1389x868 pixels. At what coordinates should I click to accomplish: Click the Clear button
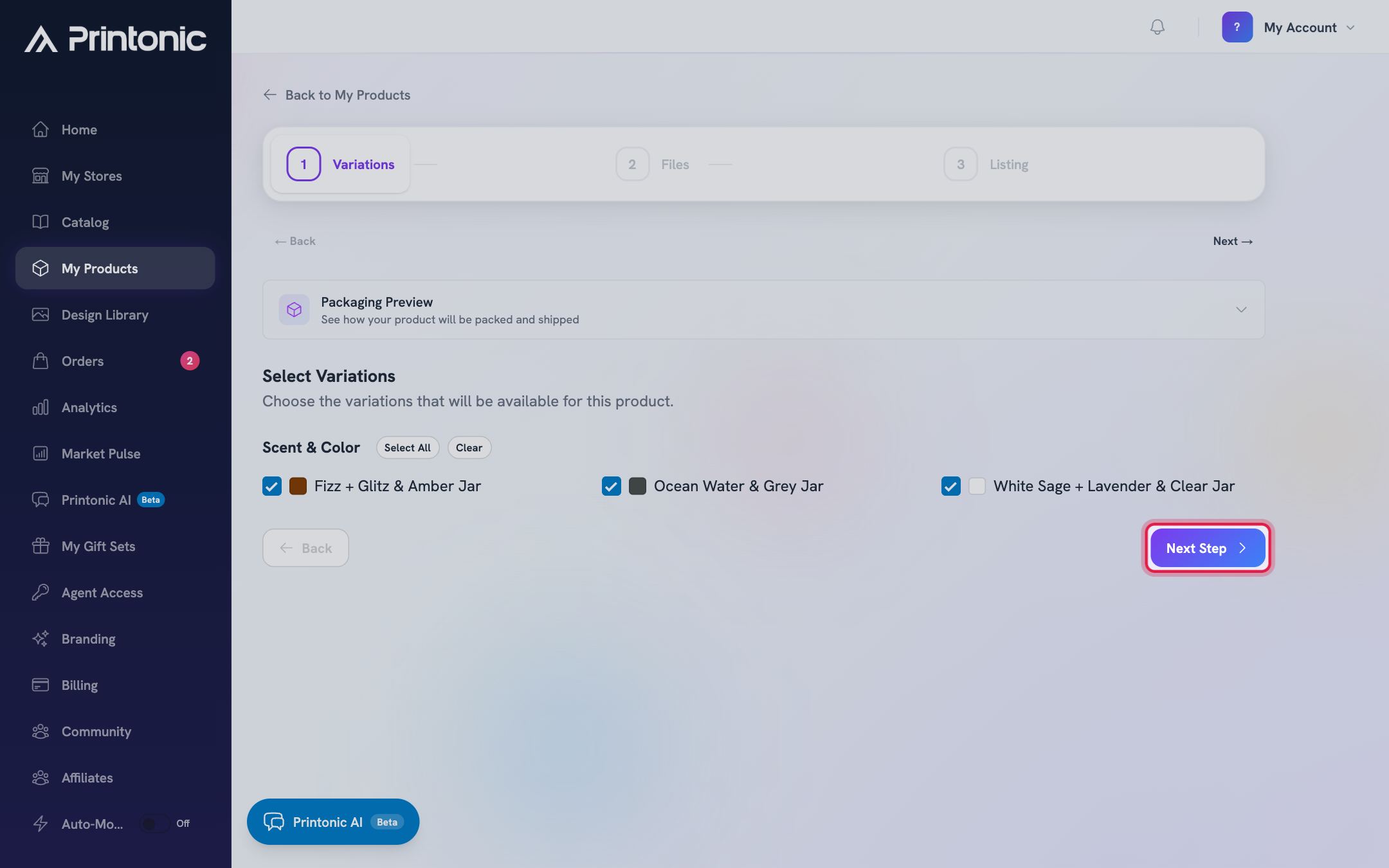469,448
